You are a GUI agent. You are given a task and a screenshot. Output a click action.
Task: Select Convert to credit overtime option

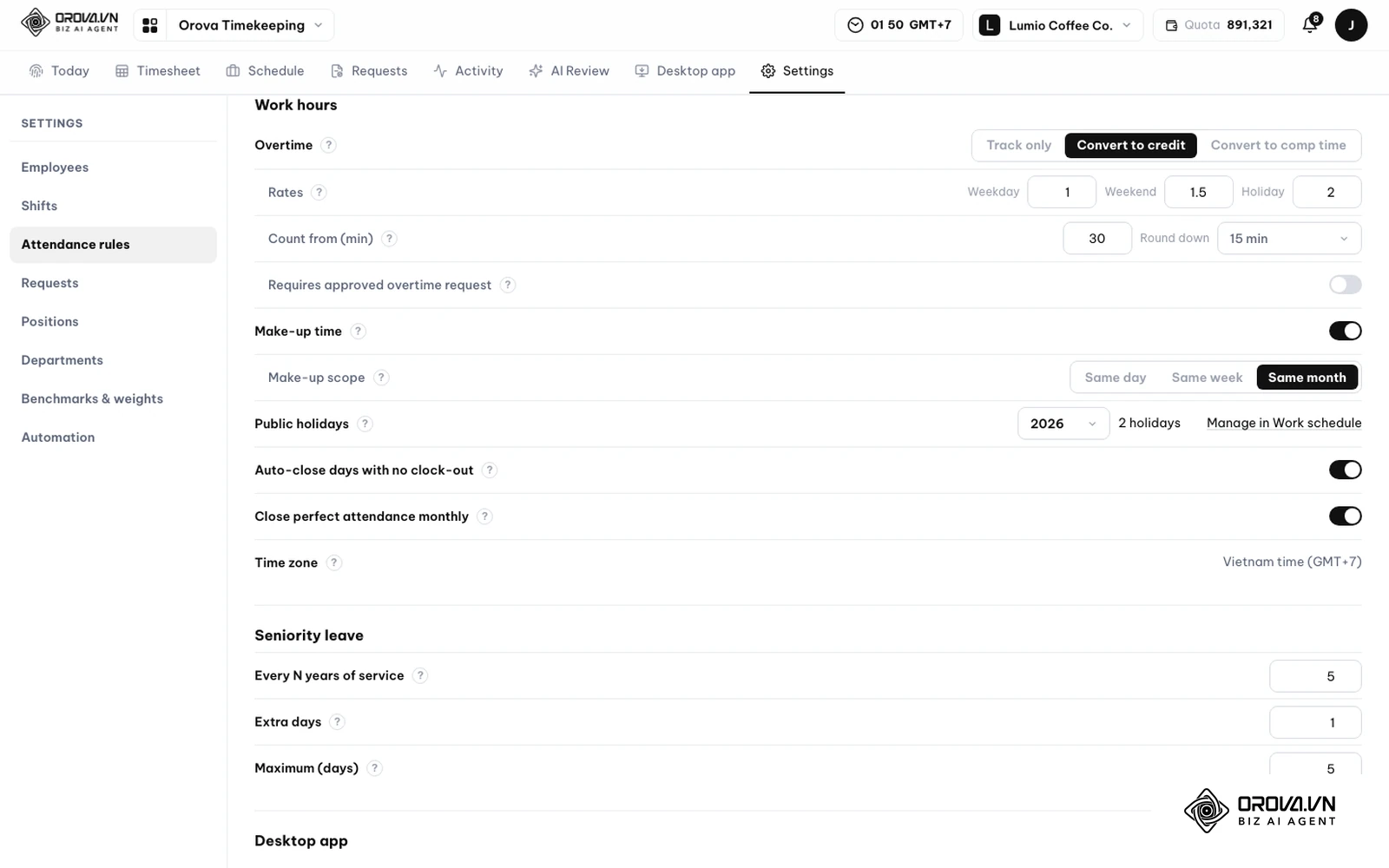[1130, 145]
